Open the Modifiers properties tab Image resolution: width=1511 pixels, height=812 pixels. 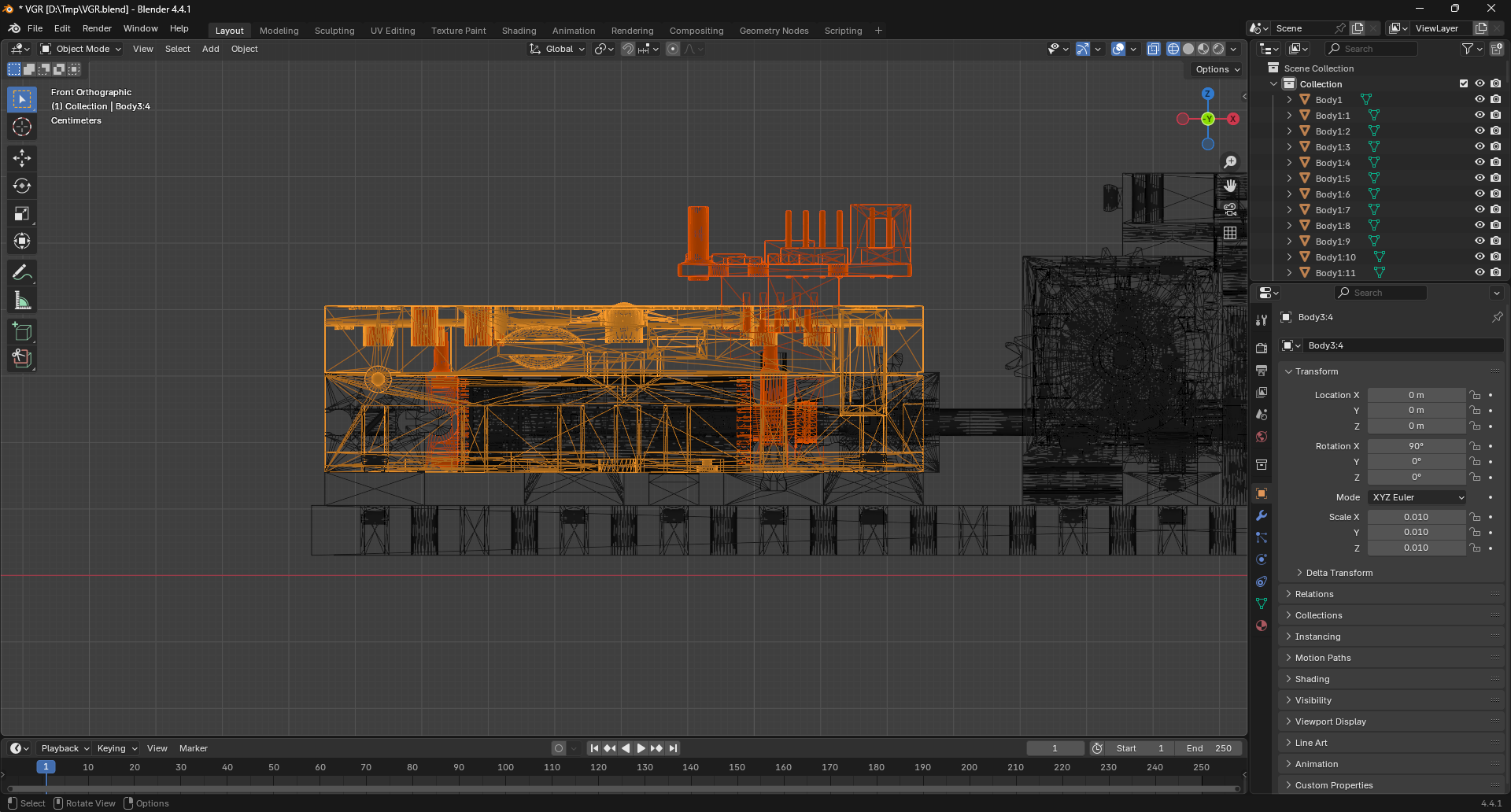tap(1262, 515)
